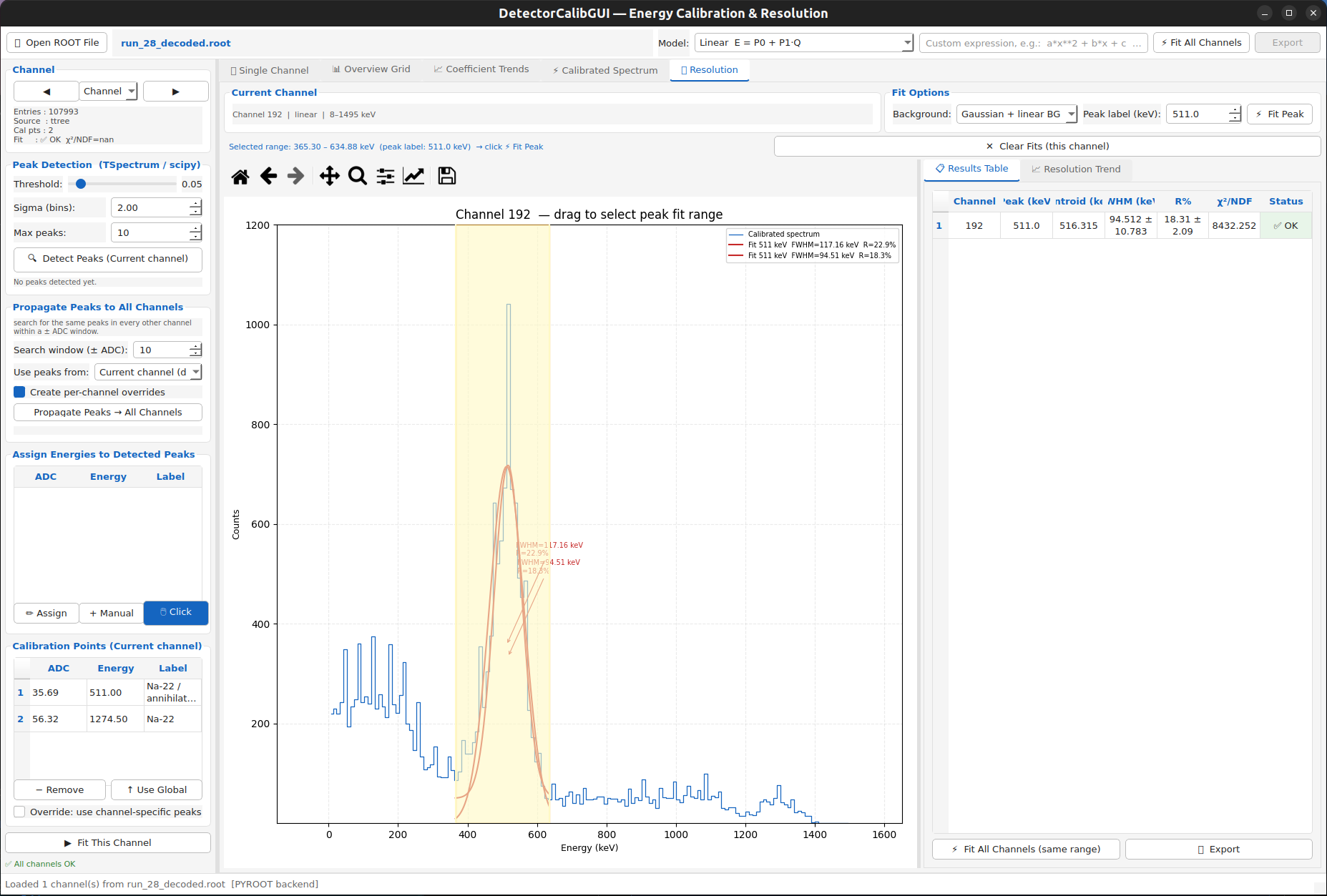Toggle Override: use channel-specific peaks

coord(20,812)
